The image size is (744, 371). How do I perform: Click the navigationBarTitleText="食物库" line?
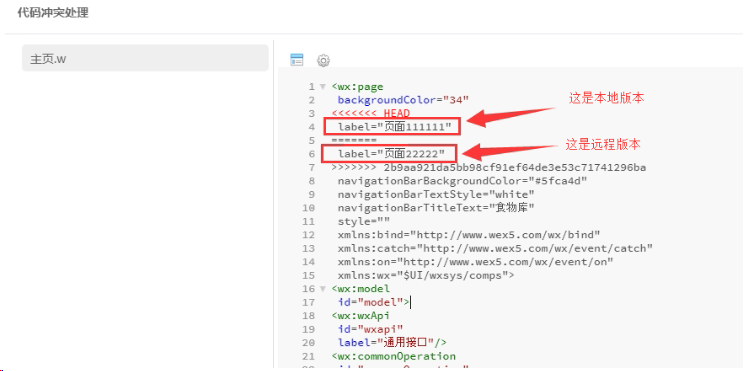437,208
